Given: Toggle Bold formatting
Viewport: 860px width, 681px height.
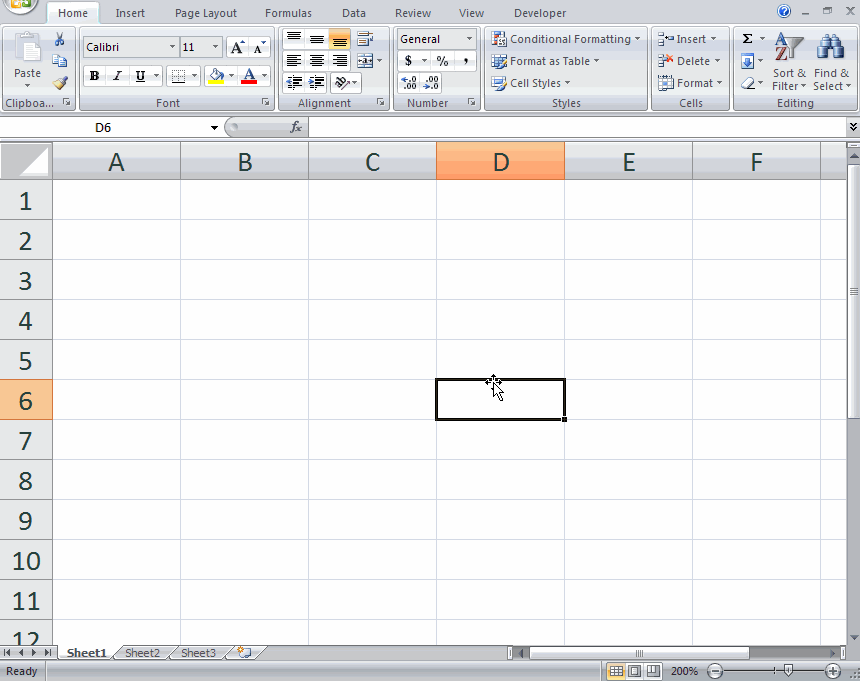Looking at the screenshot, I should click(95, 76).
